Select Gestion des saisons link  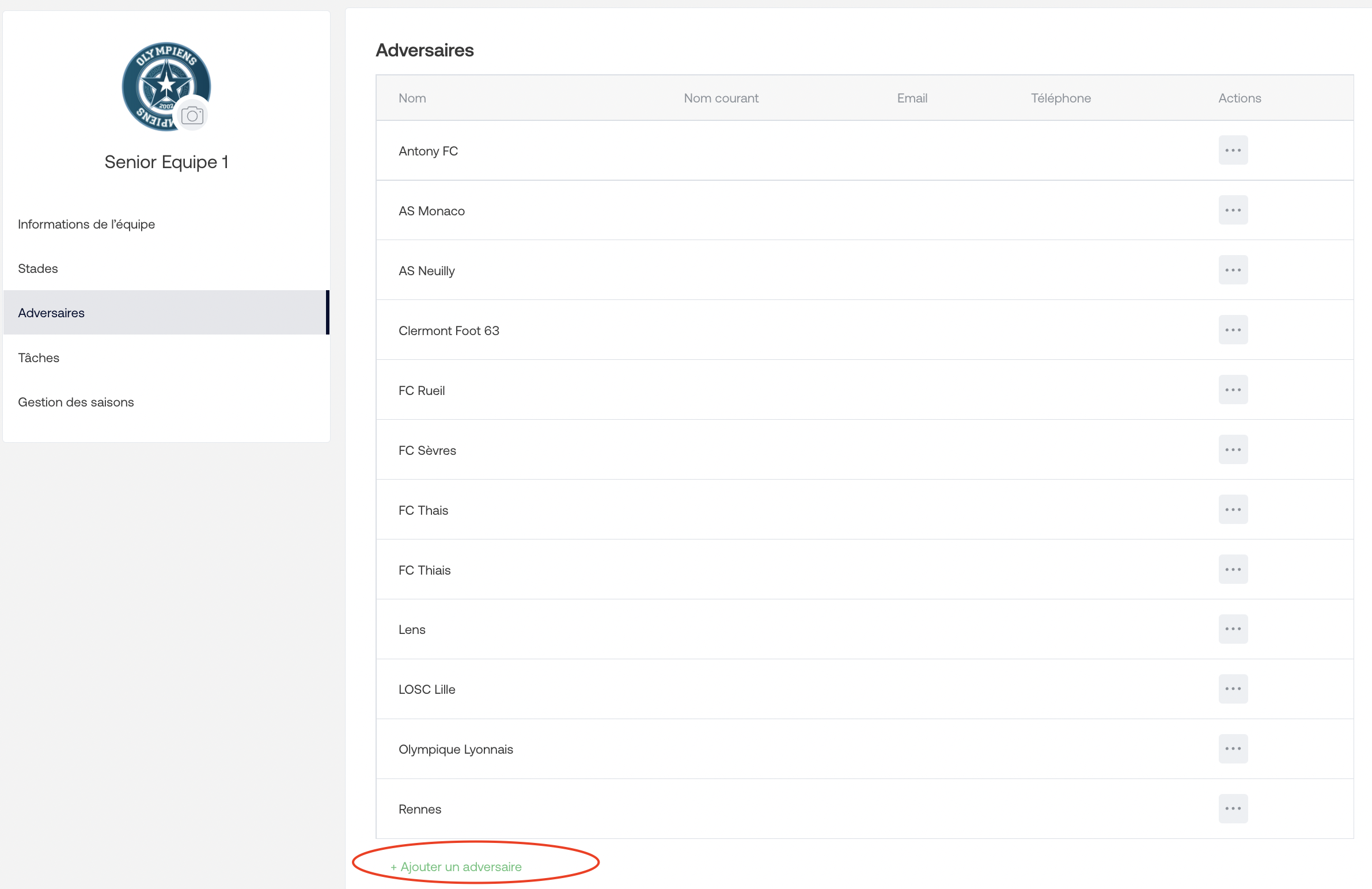point(76,401)
